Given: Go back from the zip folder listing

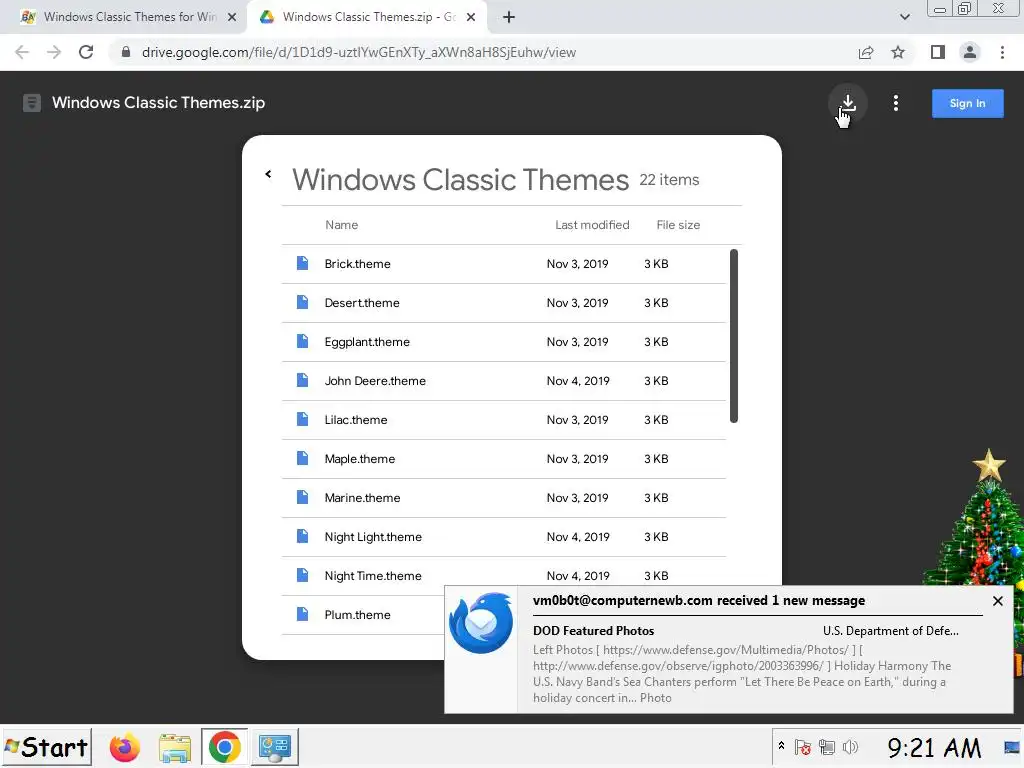Looking at the screenshot, I should tap(268, 174).
